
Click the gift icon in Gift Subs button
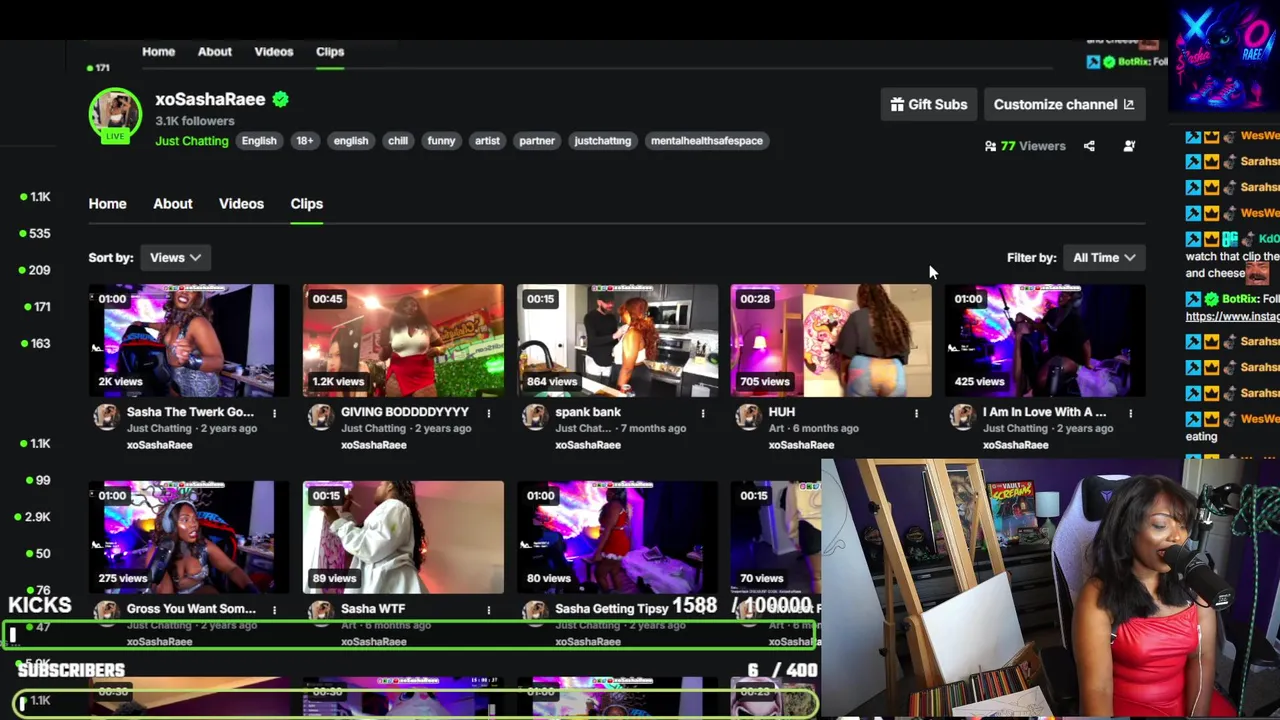point(897,104)
